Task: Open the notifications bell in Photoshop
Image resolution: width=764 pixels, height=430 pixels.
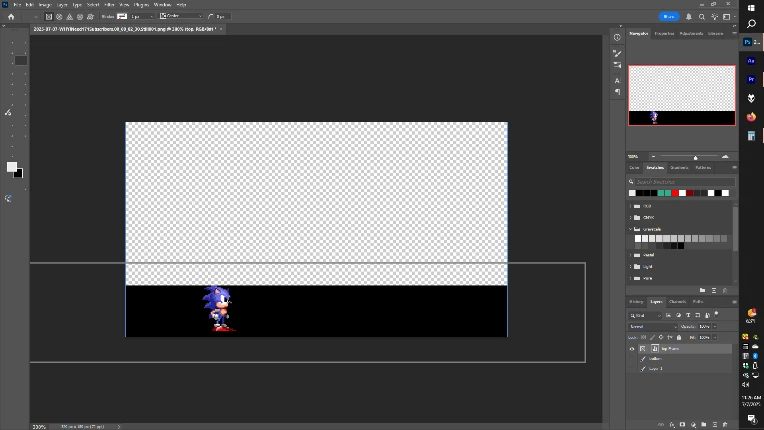Action: (x=689, y=17)
